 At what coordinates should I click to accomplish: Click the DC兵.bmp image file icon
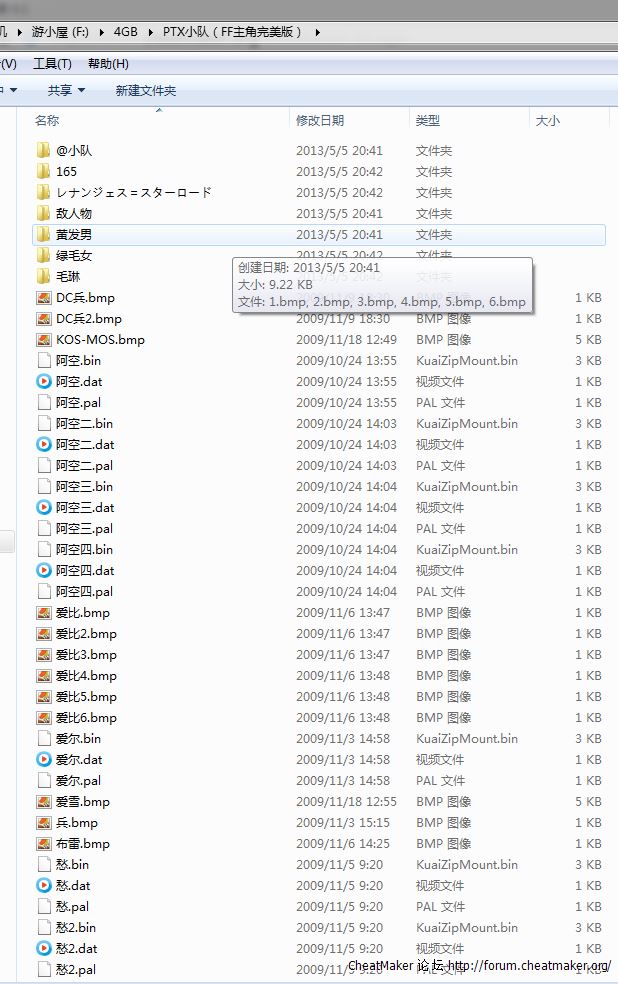click(x=43, y=298)
